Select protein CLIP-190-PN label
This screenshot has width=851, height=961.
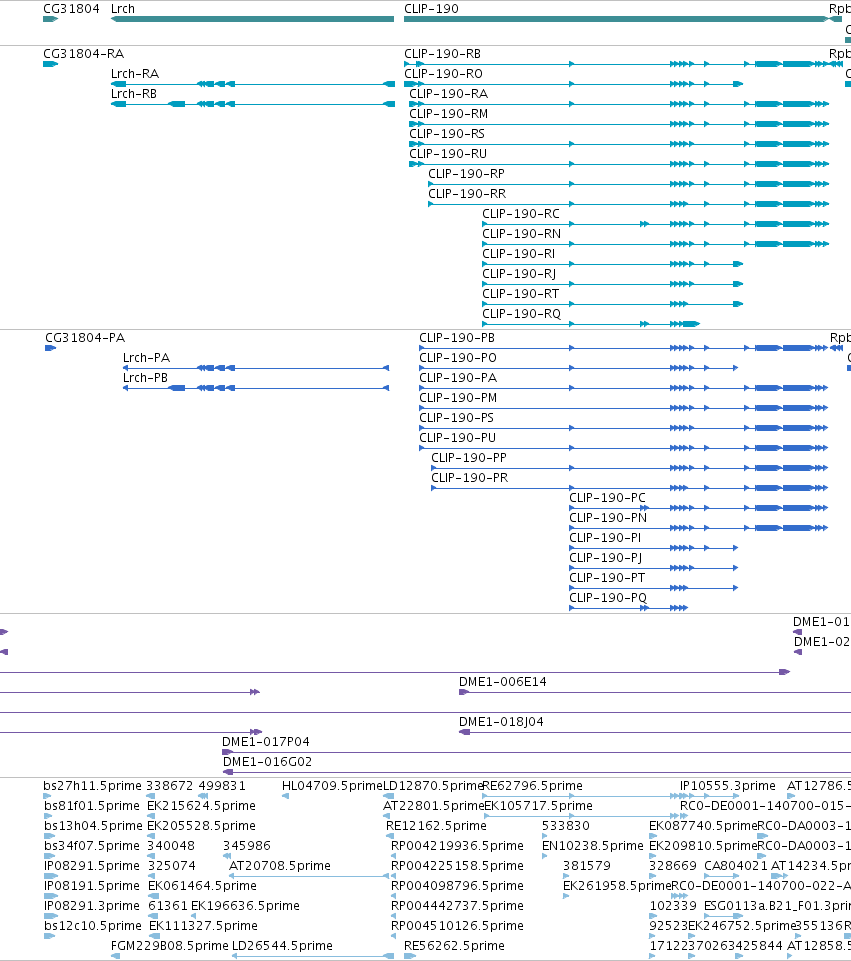[x=608, y=518]
